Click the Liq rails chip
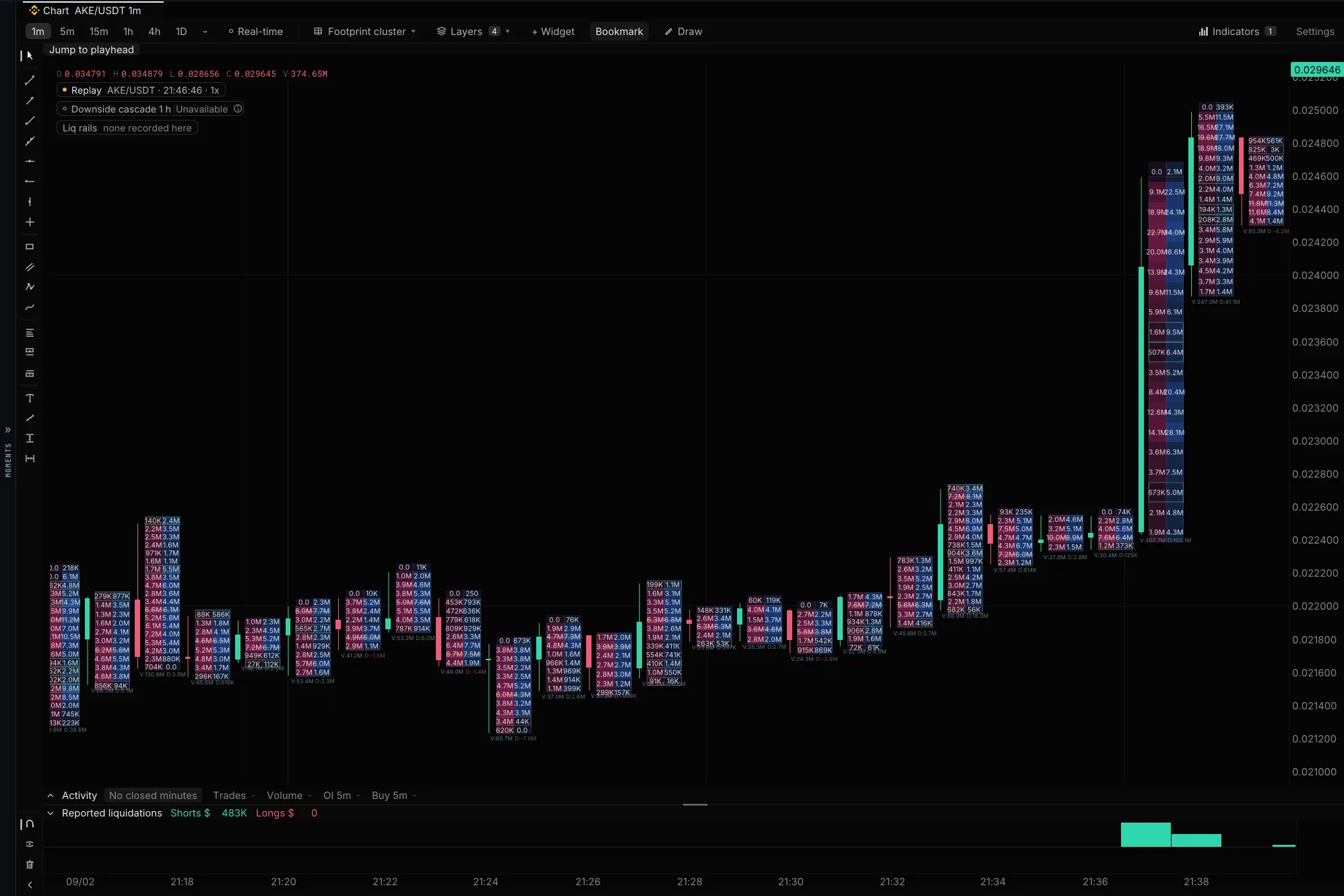1344x896 pixels. click(x=127, y=128)
